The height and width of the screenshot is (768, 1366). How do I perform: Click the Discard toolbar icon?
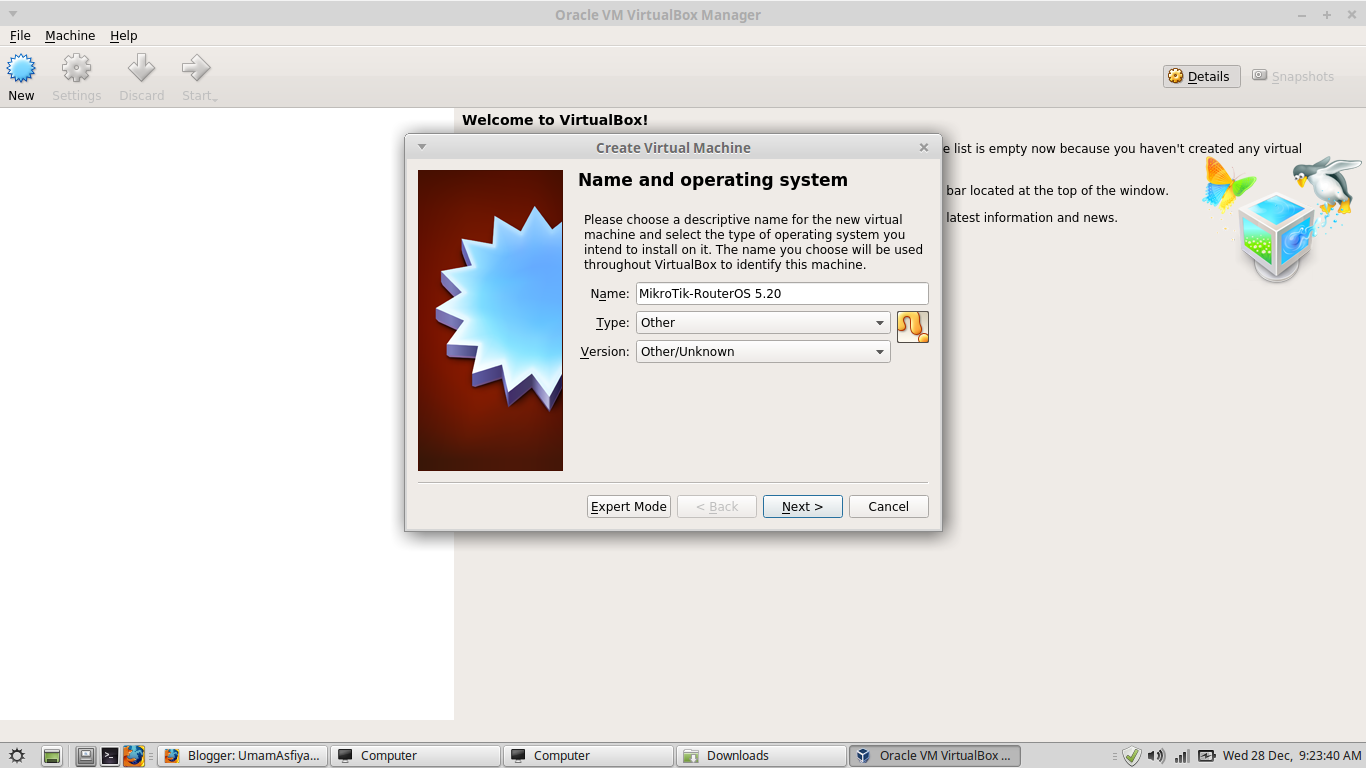tap(141, 69)
